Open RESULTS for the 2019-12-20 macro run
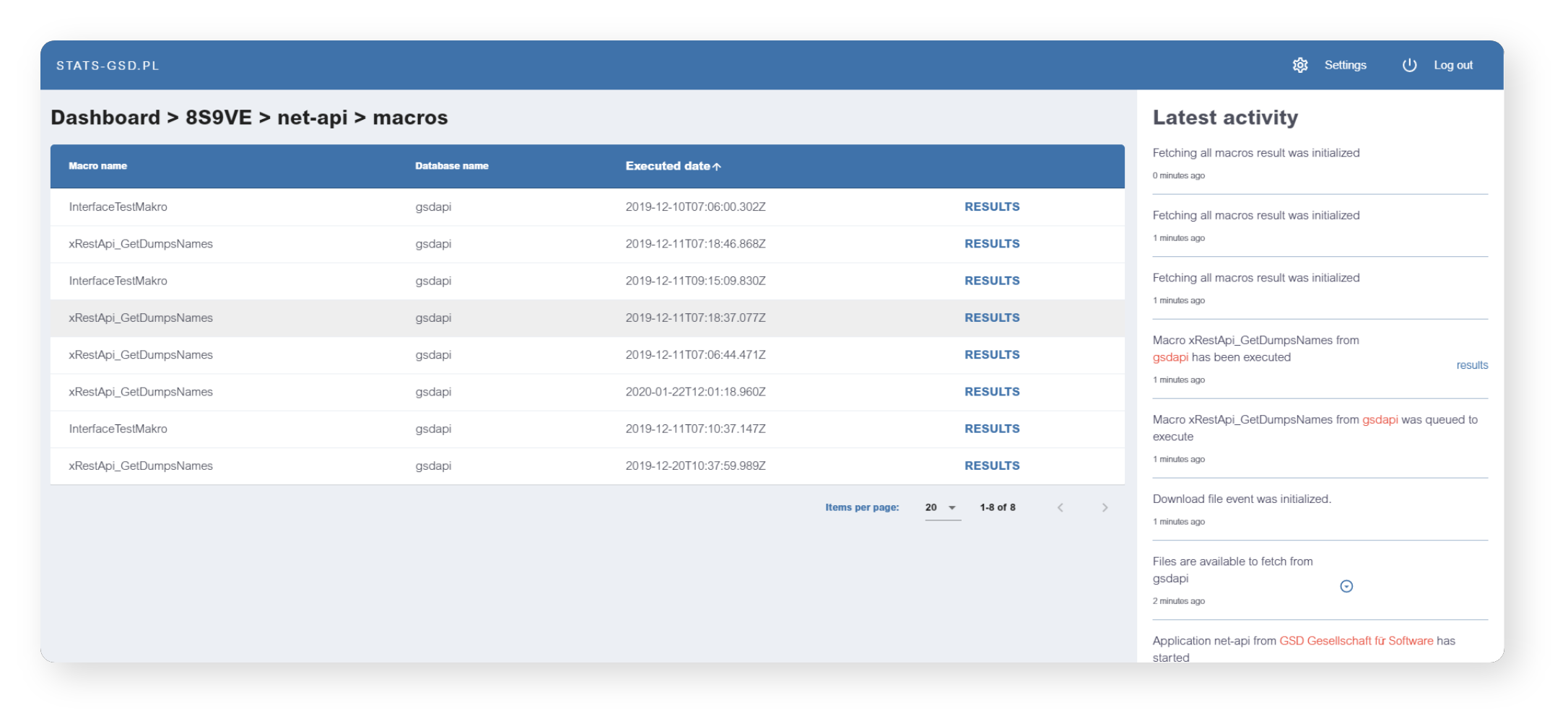The height and width of the screenshot is (726, 1568). click(991, 466)
